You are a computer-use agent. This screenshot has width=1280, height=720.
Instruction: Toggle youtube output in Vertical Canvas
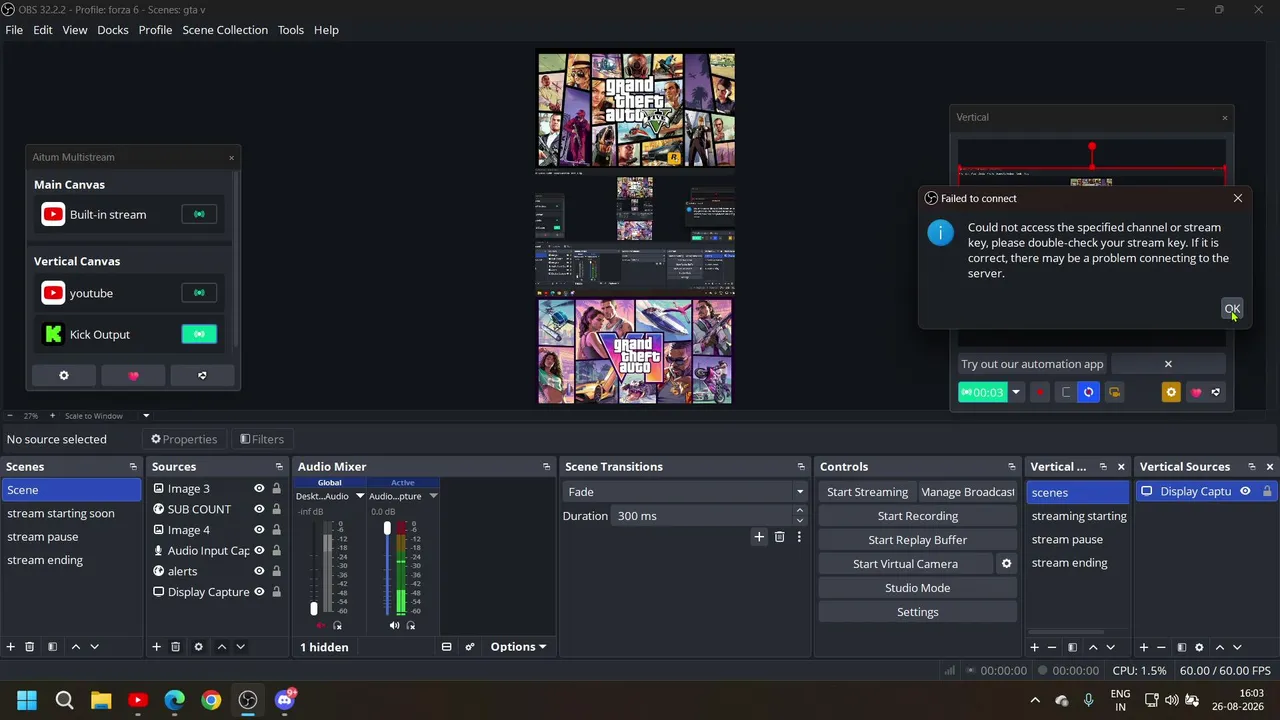(x=199, y=293)
